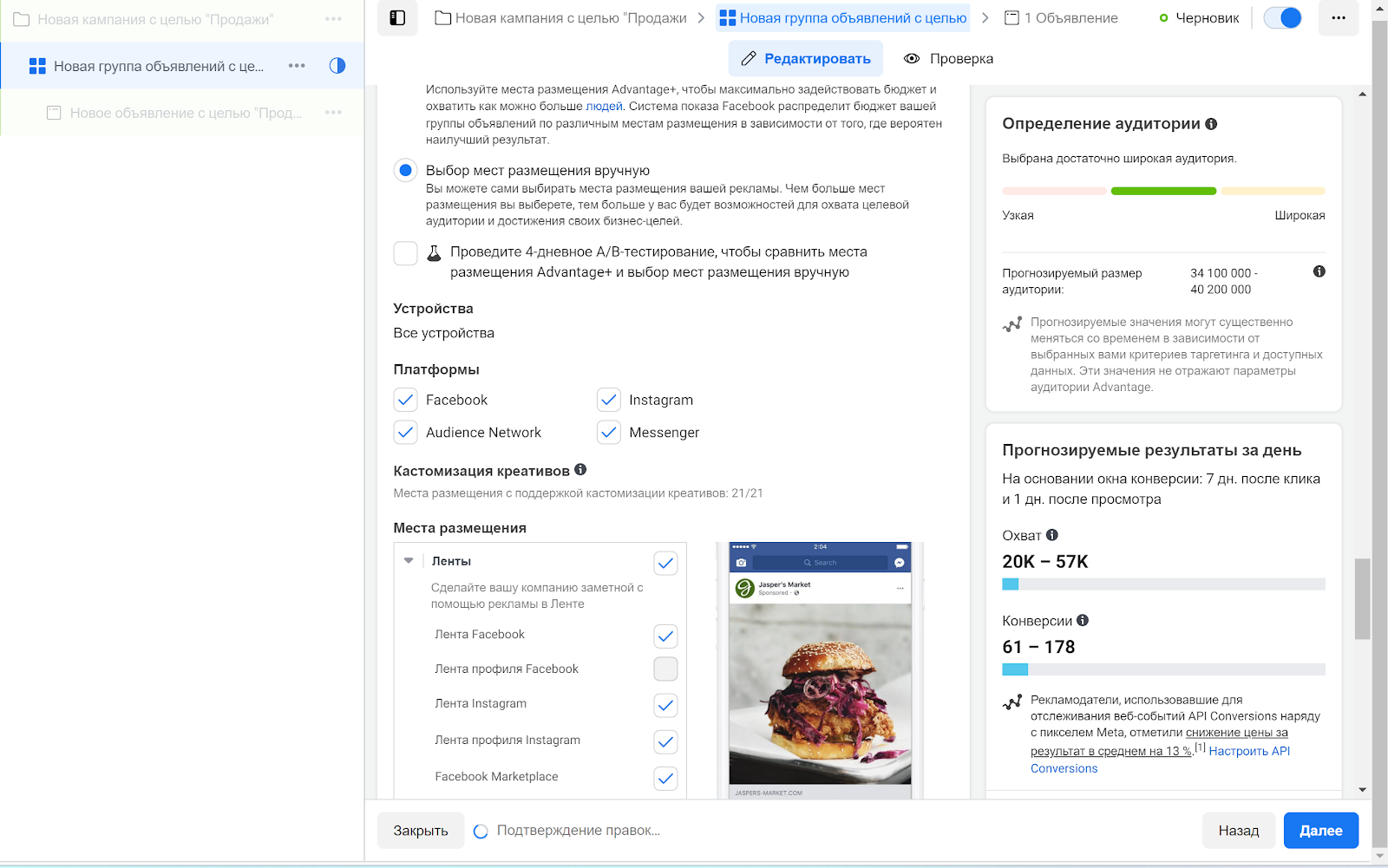Image resolution: width=1388 pixels, height=868 pixels.
Task: Open more options for ad set in sidebar
Action: pyautogui.click(x=297, y=66)
